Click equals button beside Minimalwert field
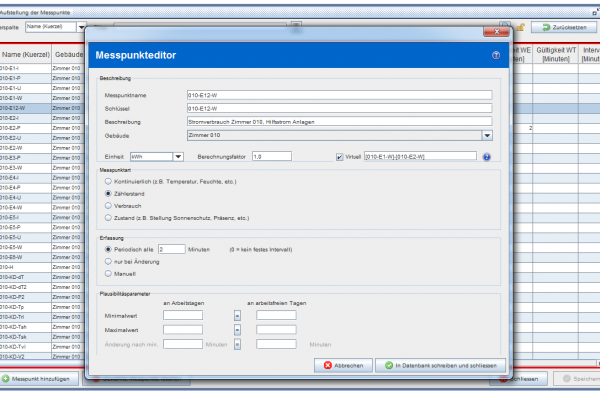Image resolution: width=600 pixels, height=400 pixels. (238, 315)
